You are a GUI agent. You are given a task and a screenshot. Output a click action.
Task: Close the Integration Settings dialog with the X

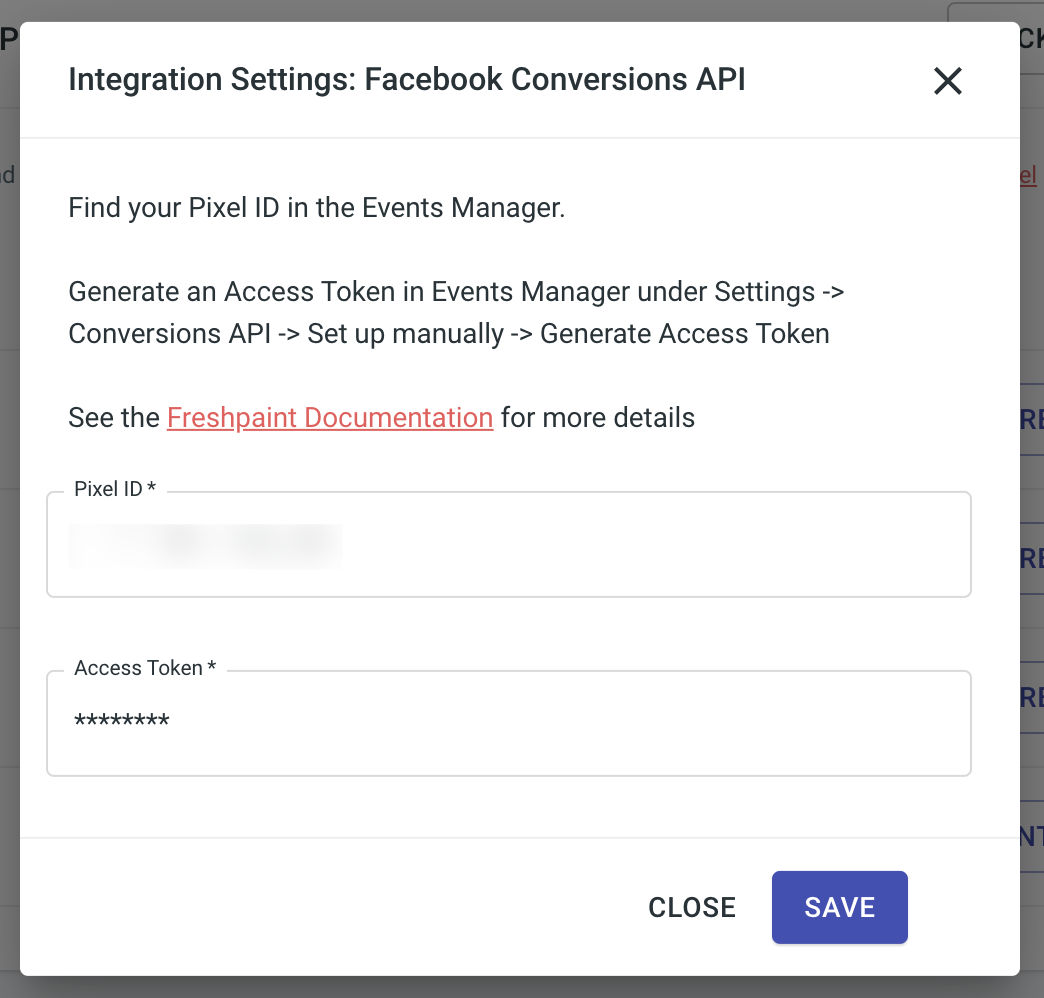tap(947, 81)
